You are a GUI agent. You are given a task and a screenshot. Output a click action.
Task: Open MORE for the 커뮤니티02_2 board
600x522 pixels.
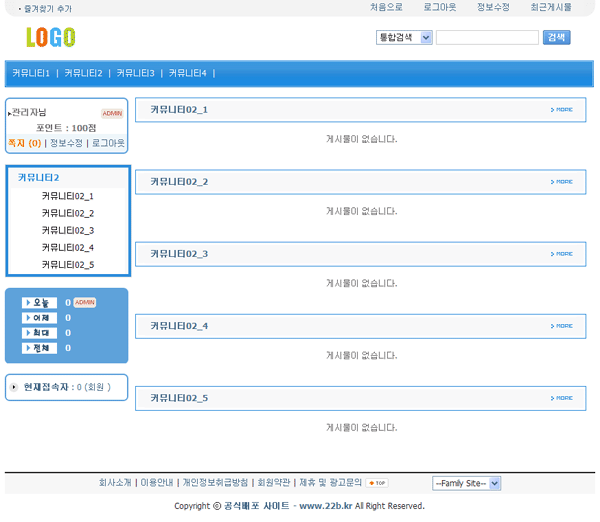(x=562, y=182)
